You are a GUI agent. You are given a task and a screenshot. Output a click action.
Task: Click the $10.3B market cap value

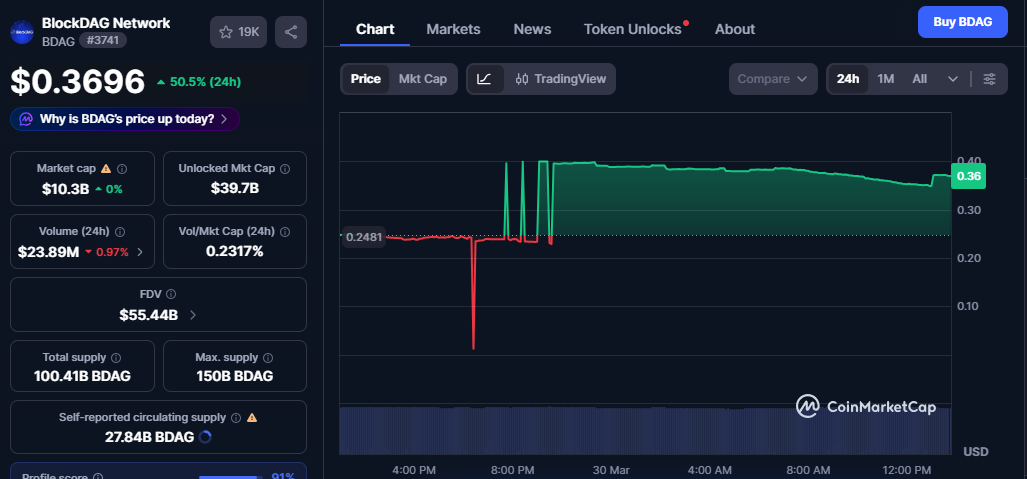(65, 189)
